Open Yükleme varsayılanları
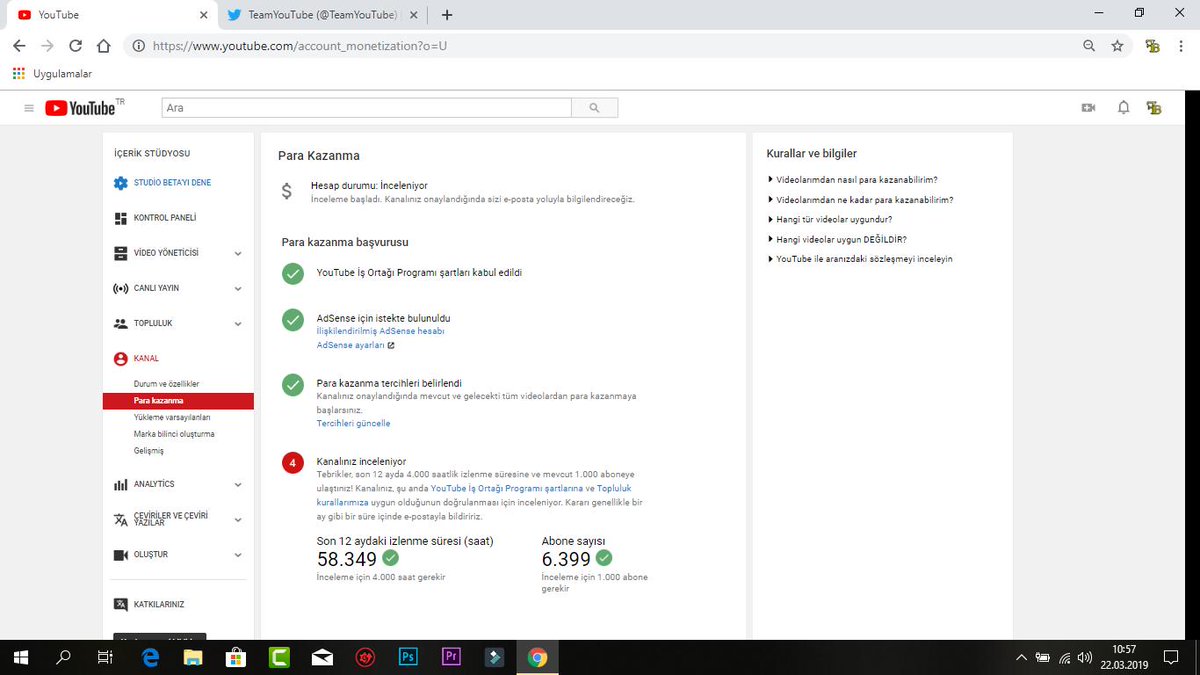1200x675 pixels. point(172,418)
